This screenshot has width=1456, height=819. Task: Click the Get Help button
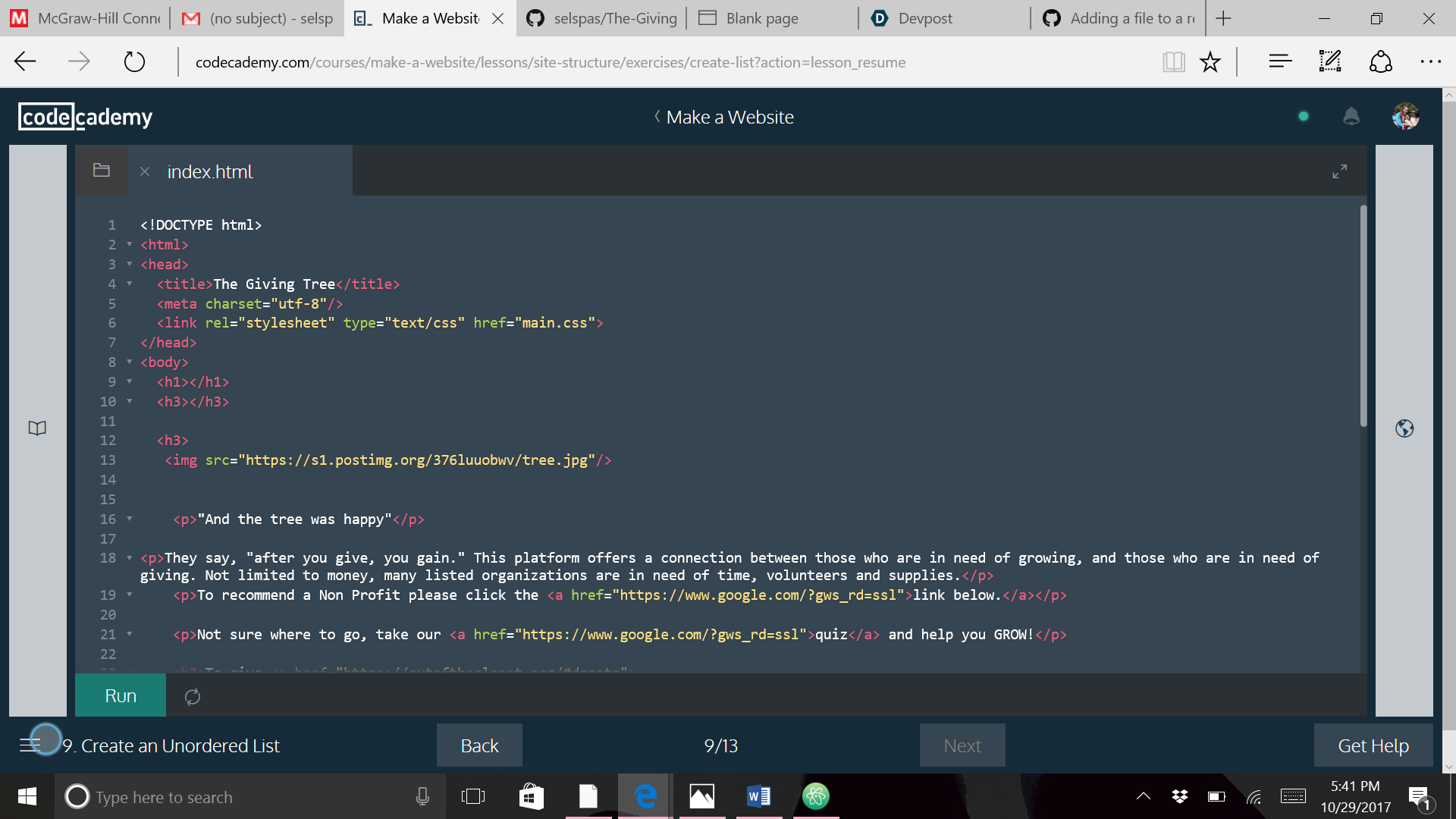click(1373, 745)
